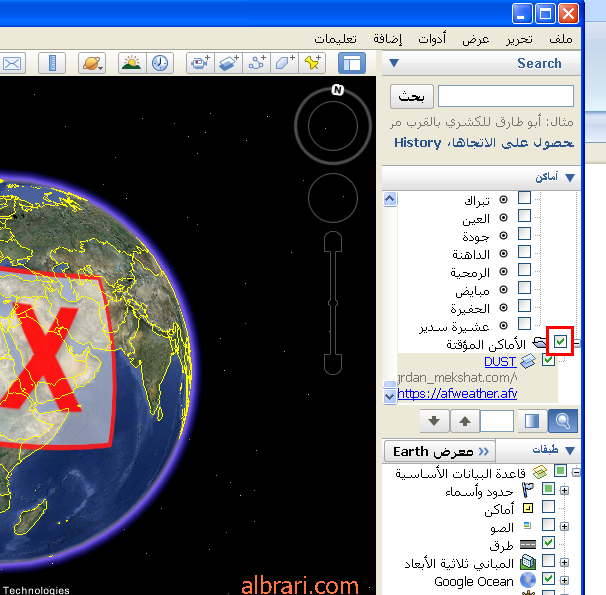606x595 pixels.
Task: Open the History link
Action: (x=417, y=143)
